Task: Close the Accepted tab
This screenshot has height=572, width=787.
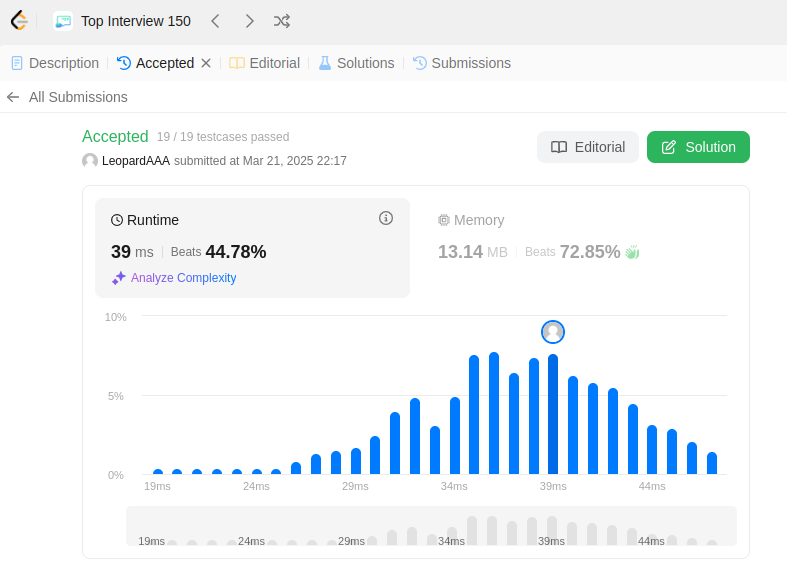Action: click(x=206, y=63)
